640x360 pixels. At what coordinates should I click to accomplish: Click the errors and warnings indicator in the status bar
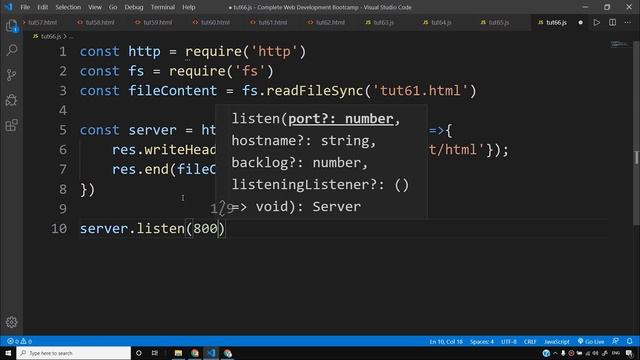(x=19, y=341)
